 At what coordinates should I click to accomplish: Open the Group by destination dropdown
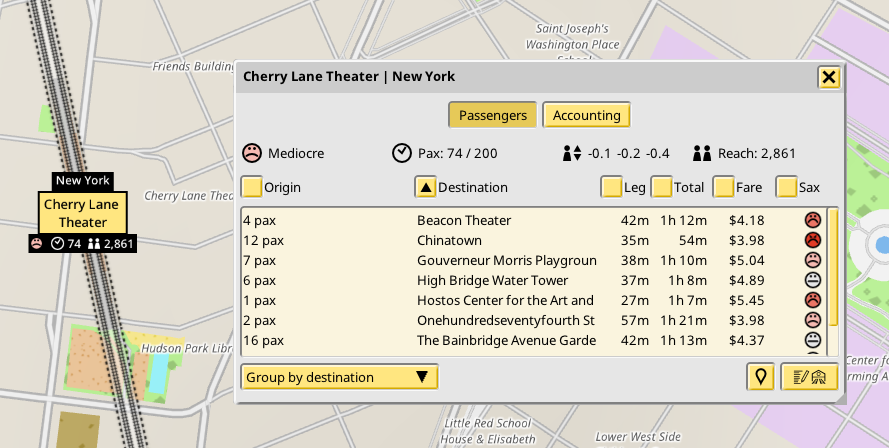point(340,377)
